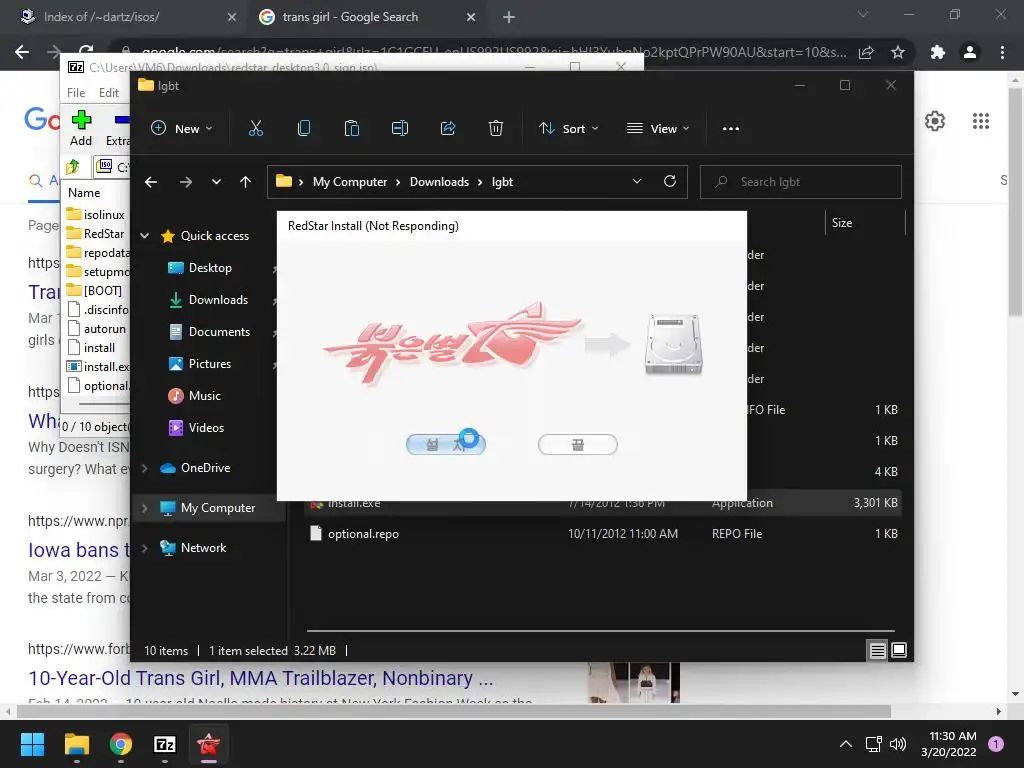Open Windows Start button
The width and height of the screenshot is (1024, 768).
pos(32,744)
